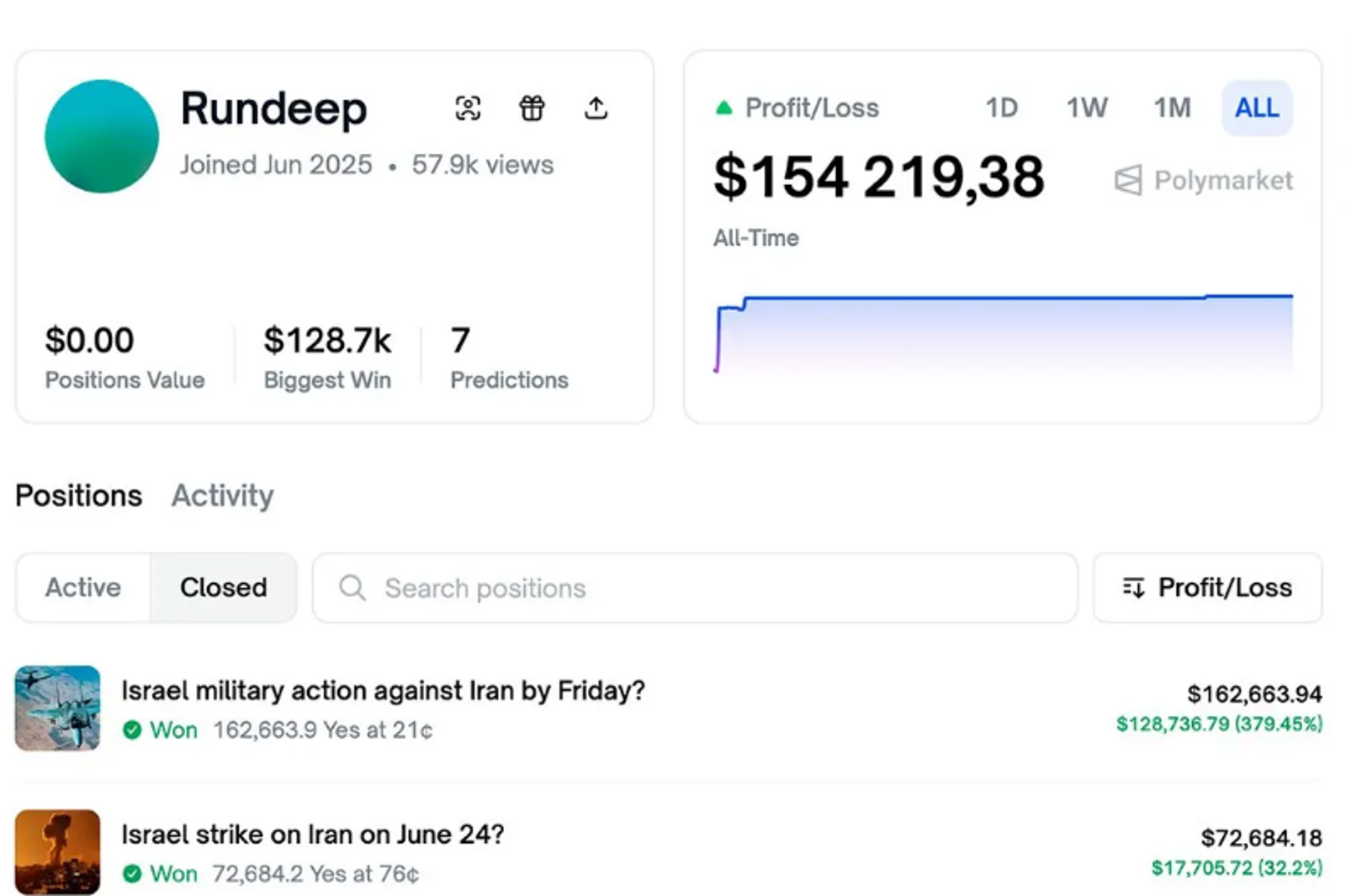The height and width of the screenshot is (896, 1346).
Task: Switch to the Activity tab
Action: point(222,496)
